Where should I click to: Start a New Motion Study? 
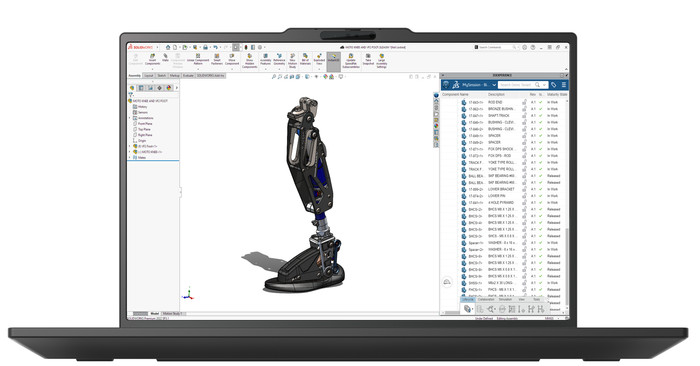(292, 61)
